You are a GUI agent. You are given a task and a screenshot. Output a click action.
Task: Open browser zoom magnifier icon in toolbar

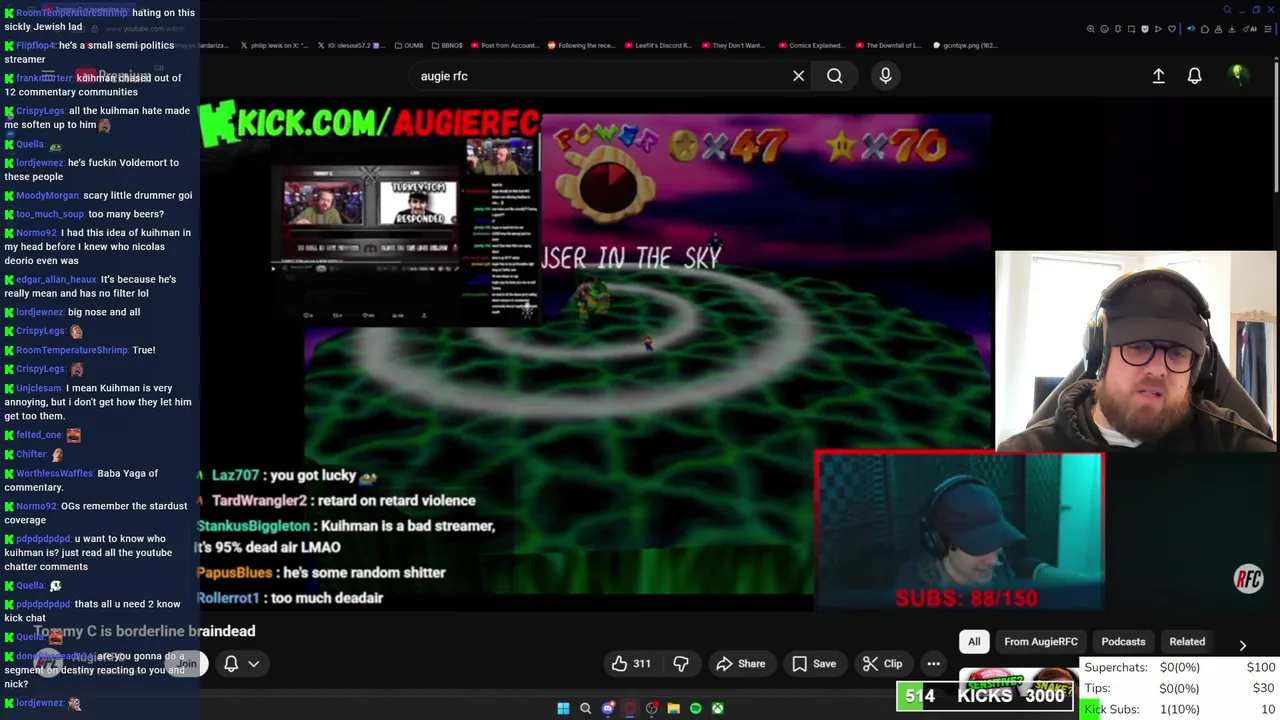[x=1091, y=29]
